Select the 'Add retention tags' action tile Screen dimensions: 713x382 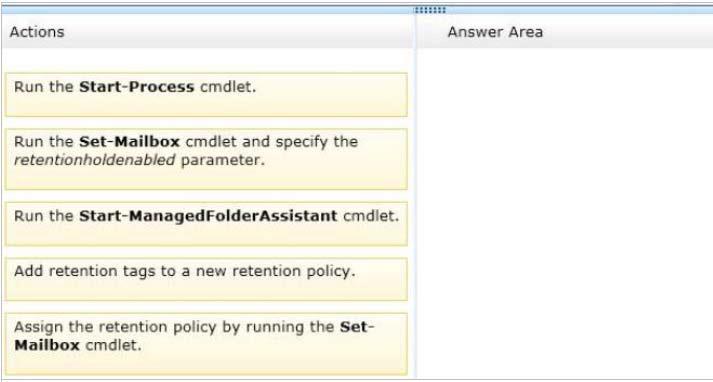click(x=206, y=279)
